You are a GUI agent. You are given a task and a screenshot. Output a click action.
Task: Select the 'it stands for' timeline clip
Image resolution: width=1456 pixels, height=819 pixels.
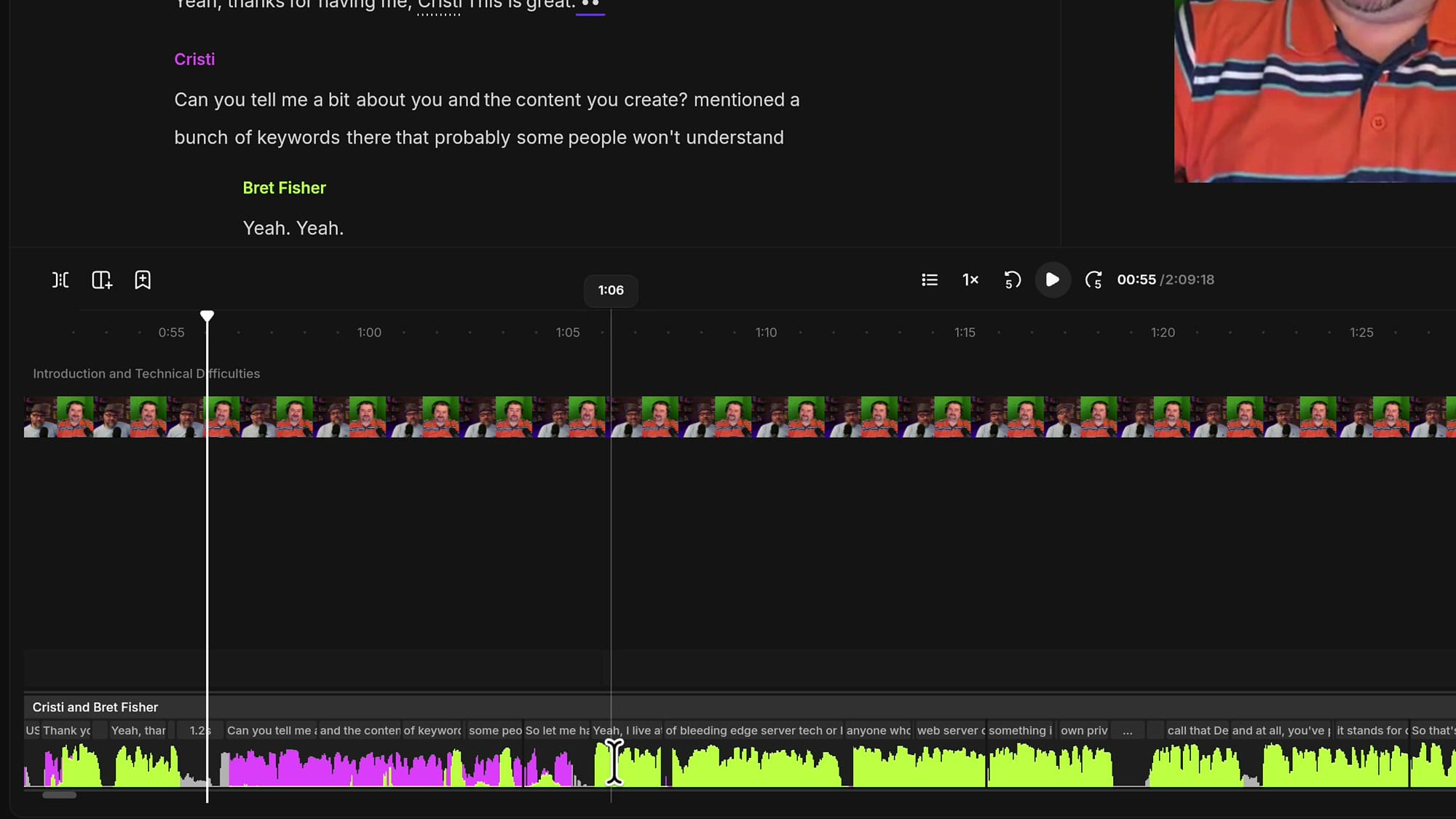pyautogui.click(x=1371, y=730)
